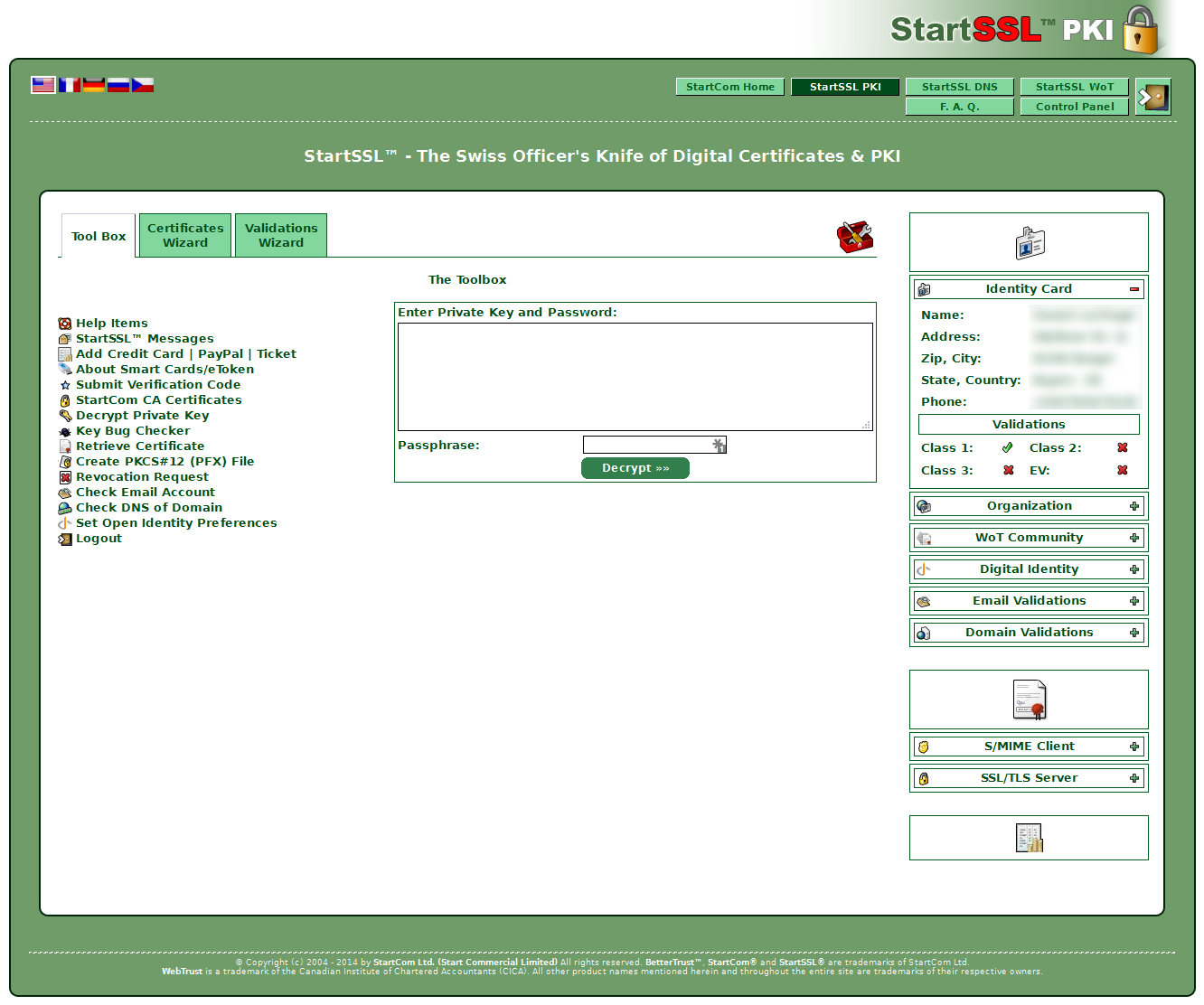The height and width of the screenshot is (1005, 1204).
Task: Open the StartSSL PKI nav item
Action: 845,87
